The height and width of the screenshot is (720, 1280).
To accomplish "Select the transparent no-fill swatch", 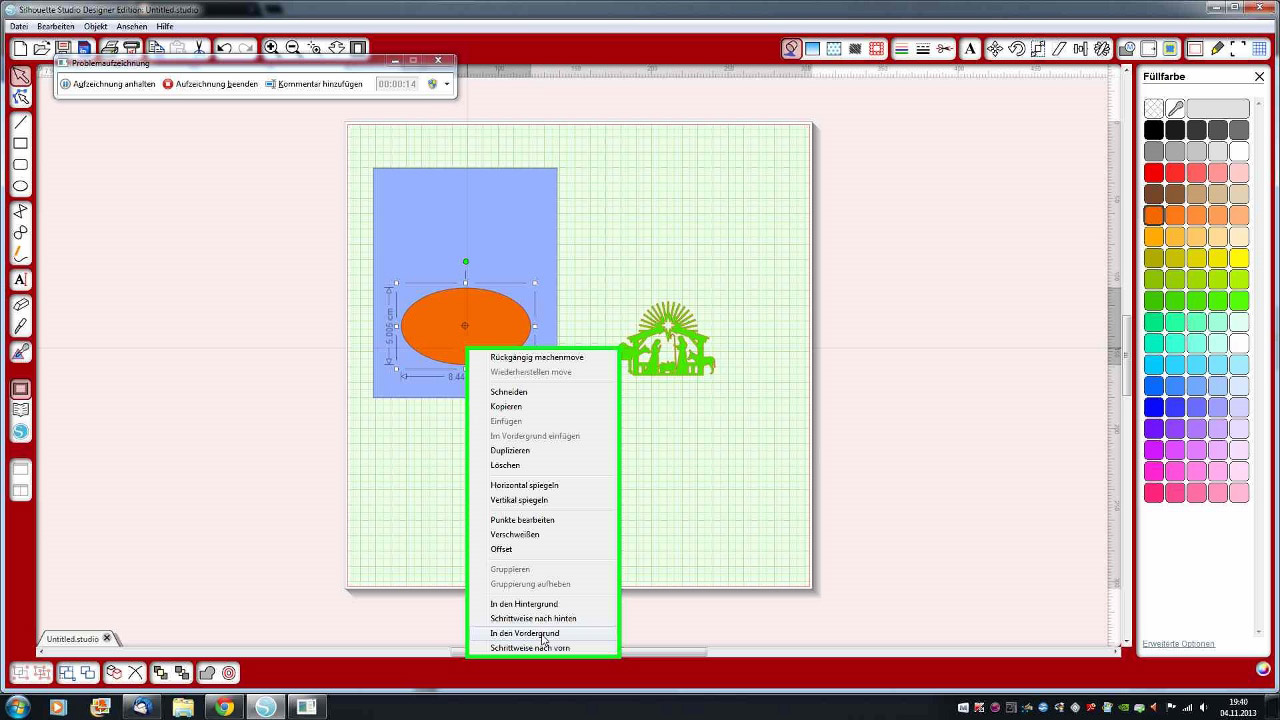I will point(1154,109).
